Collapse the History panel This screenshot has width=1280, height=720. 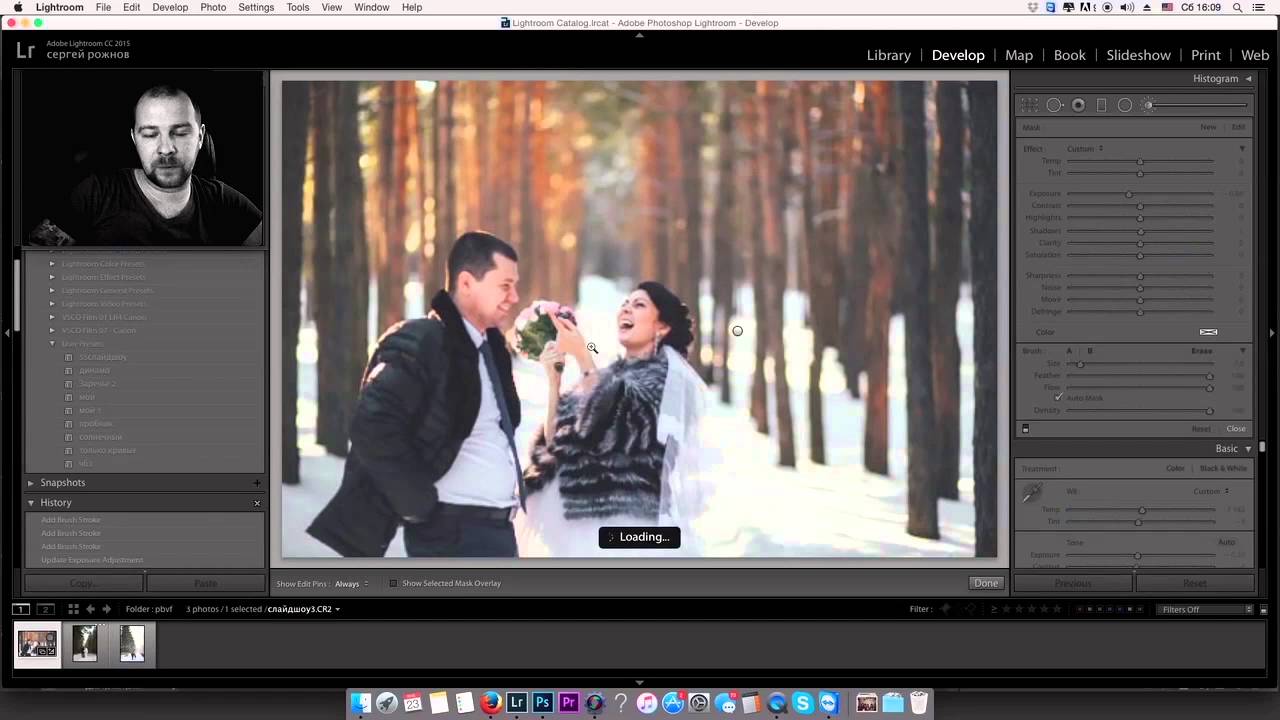31,503
